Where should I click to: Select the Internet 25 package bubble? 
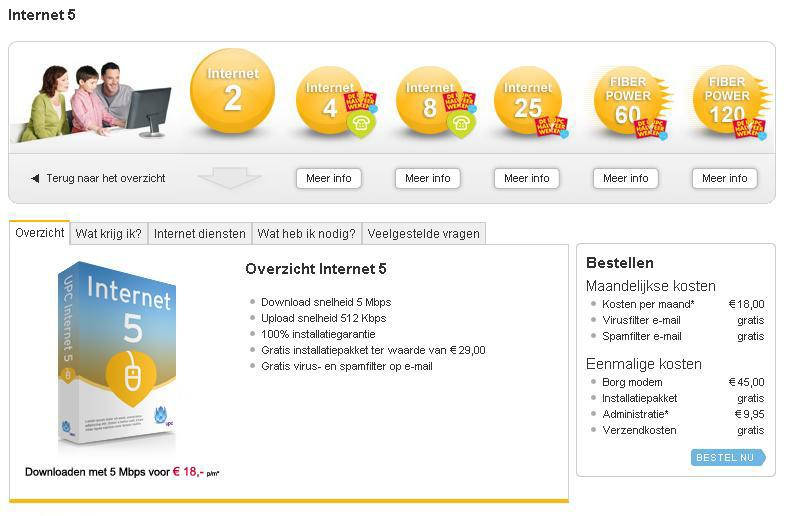[x=528, y=100]
